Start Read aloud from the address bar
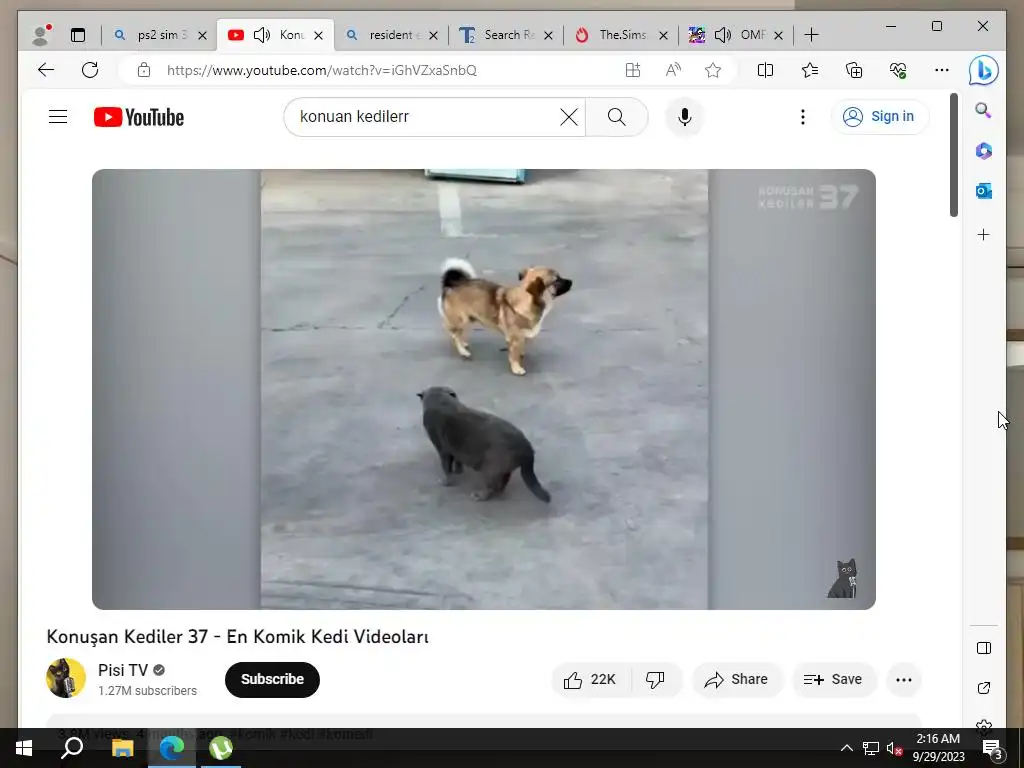This screenshot has height=768, width=1024. [673, 70]
